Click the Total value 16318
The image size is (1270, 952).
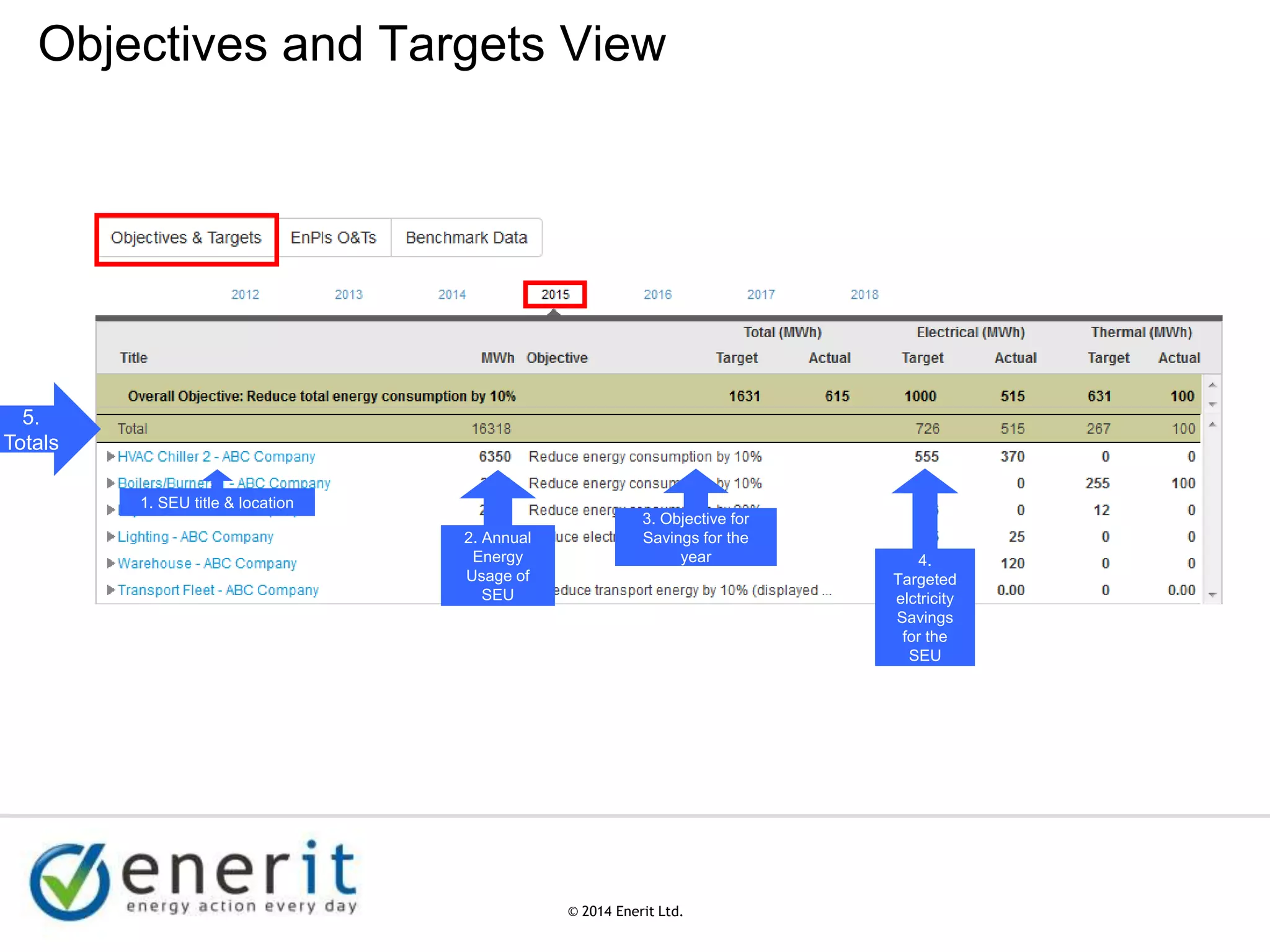point(491,429)
